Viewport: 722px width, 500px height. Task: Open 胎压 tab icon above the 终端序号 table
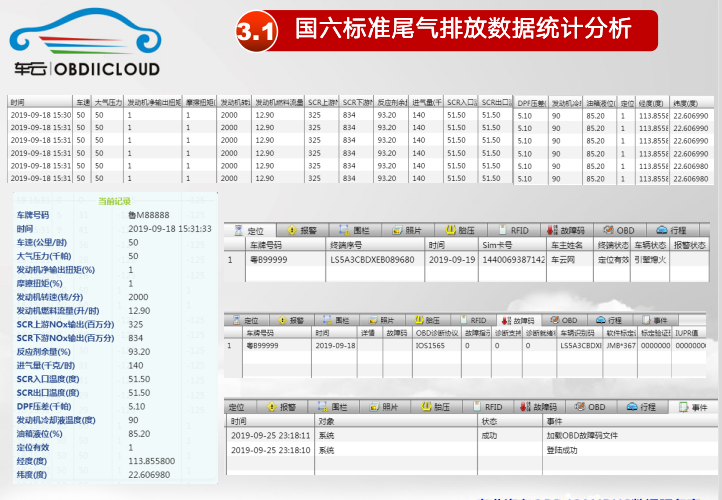tap(450, 230)
